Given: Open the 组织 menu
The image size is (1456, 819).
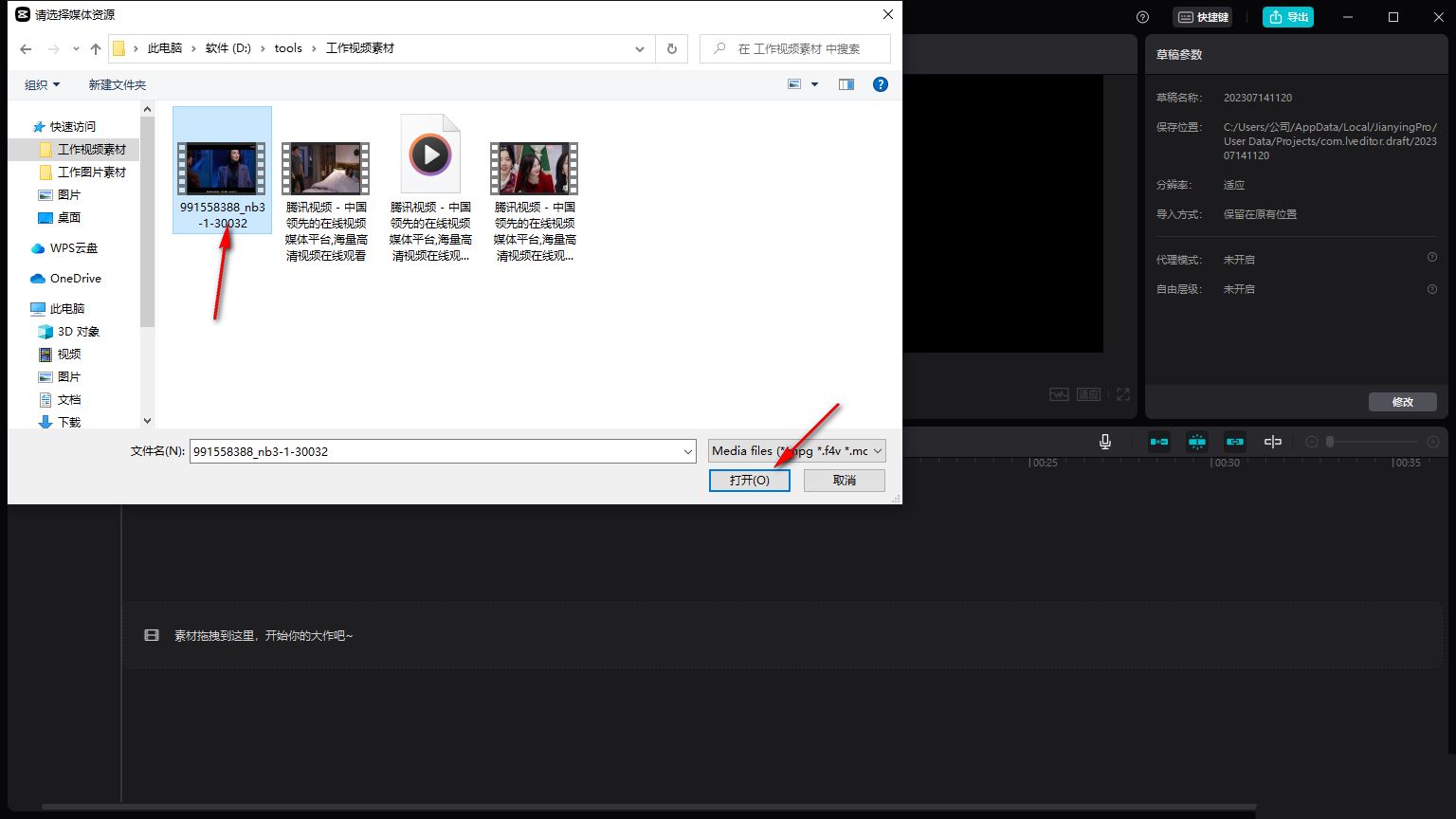Looking at the screenshot, I should [42, 84].
